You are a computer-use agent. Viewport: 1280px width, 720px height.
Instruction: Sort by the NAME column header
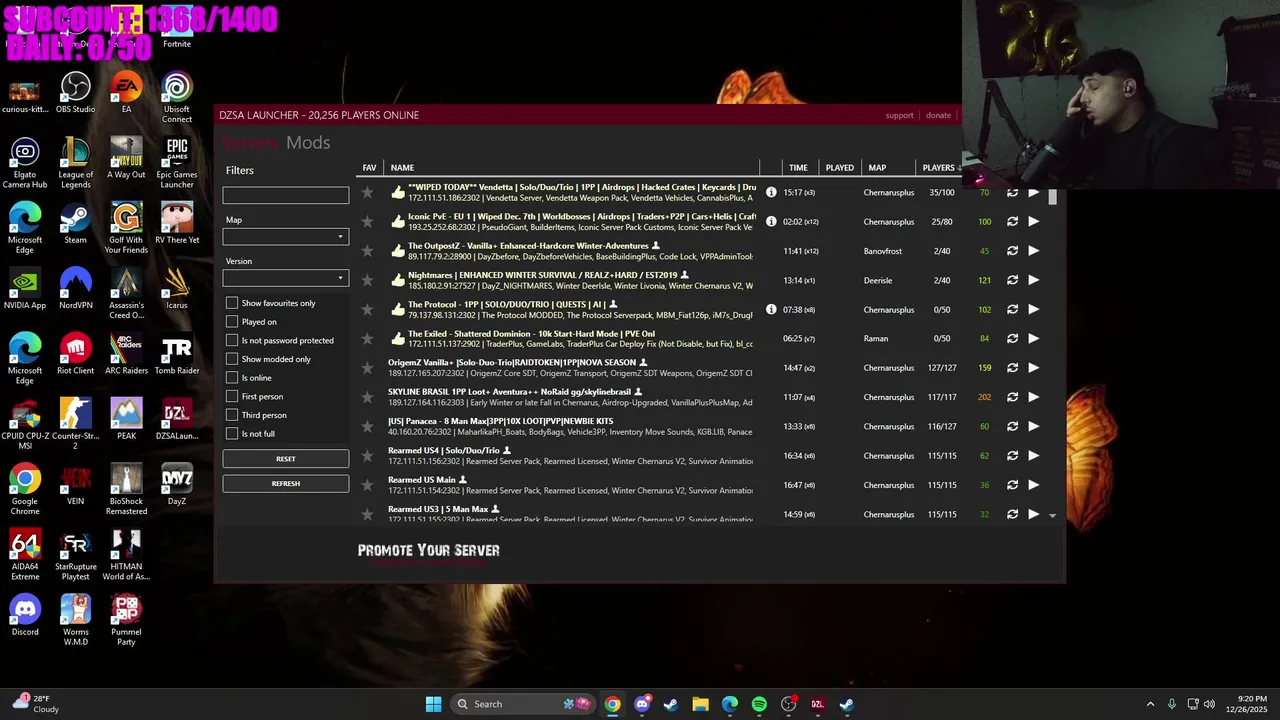point(402,168)
